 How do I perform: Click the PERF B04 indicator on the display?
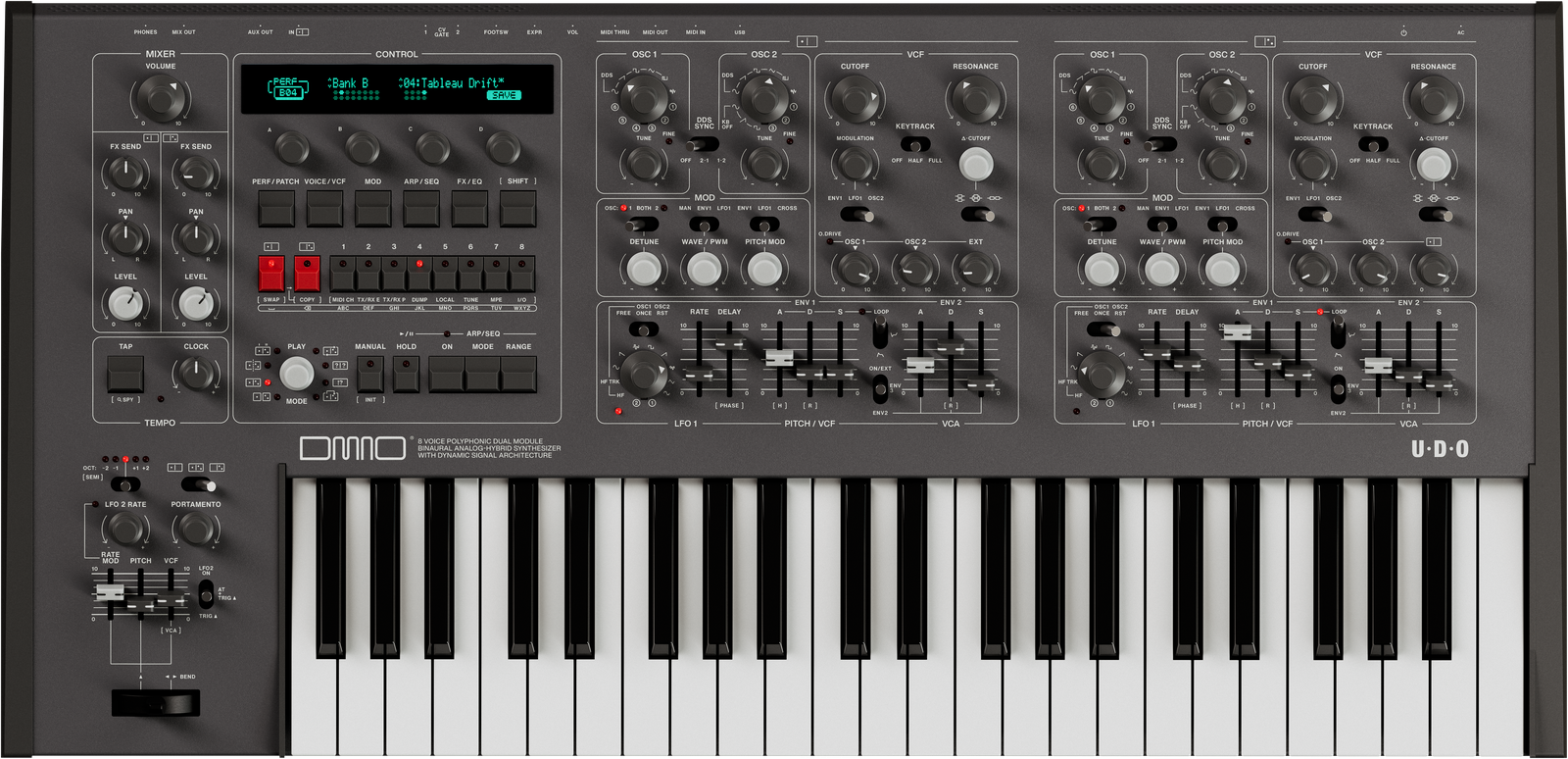pos(287,88)
